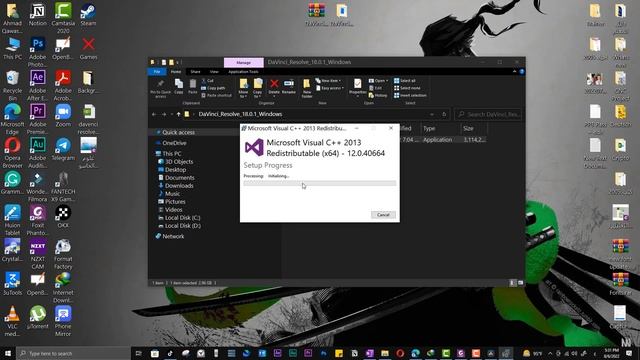
Task: Cancel the Visual C++ 2013 setup
Action: coord(383,215)
